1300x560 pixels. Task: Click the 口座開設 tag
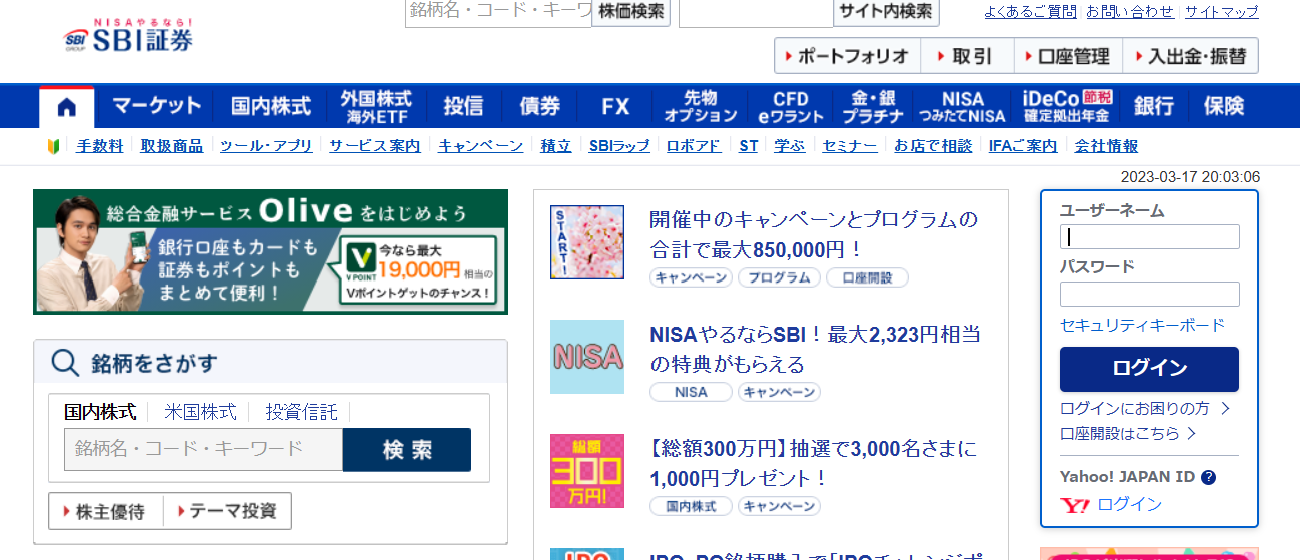867,278
